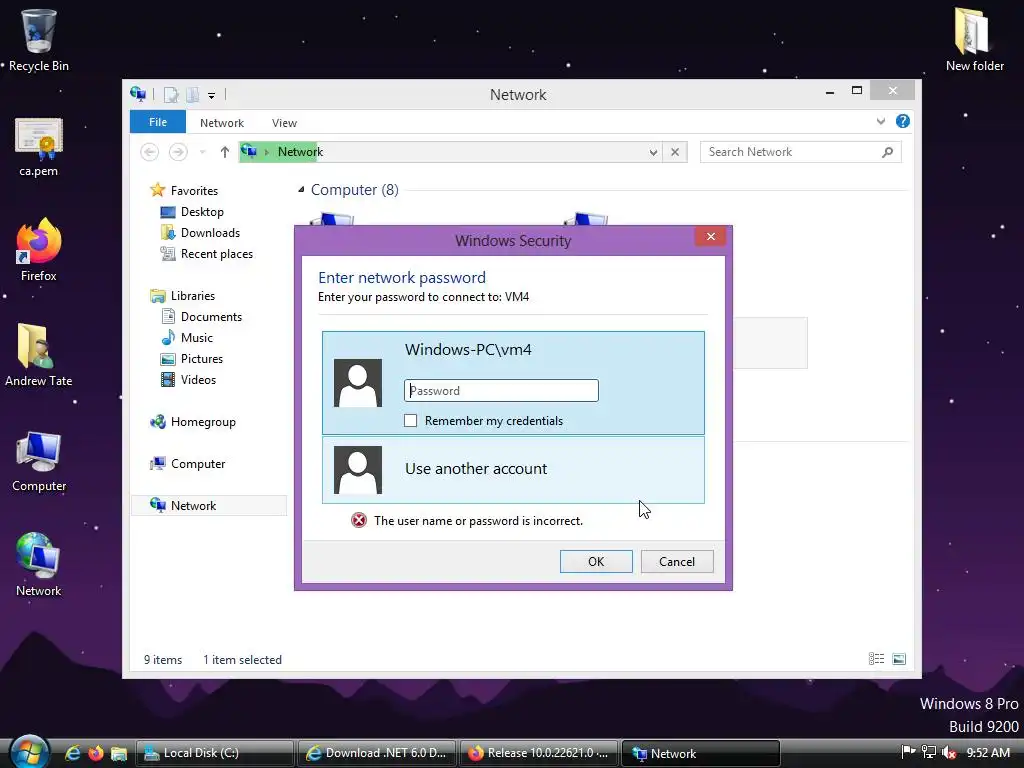Open the Recycle Bin desktop icon
Screen dimensions: 1024x768
tap(39, 40)
